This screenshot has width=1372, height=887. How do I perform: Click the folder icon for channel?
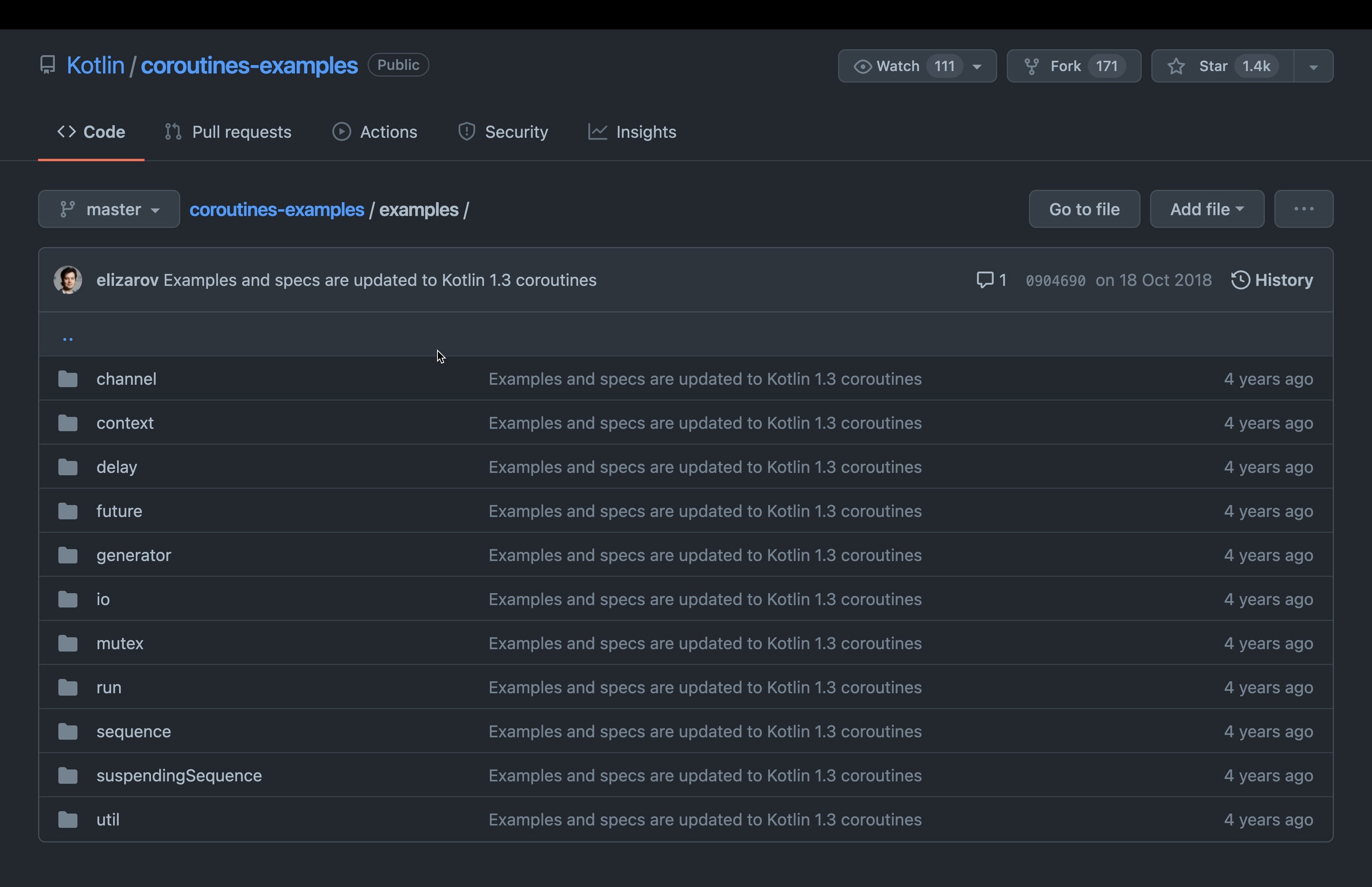[68, 379]
